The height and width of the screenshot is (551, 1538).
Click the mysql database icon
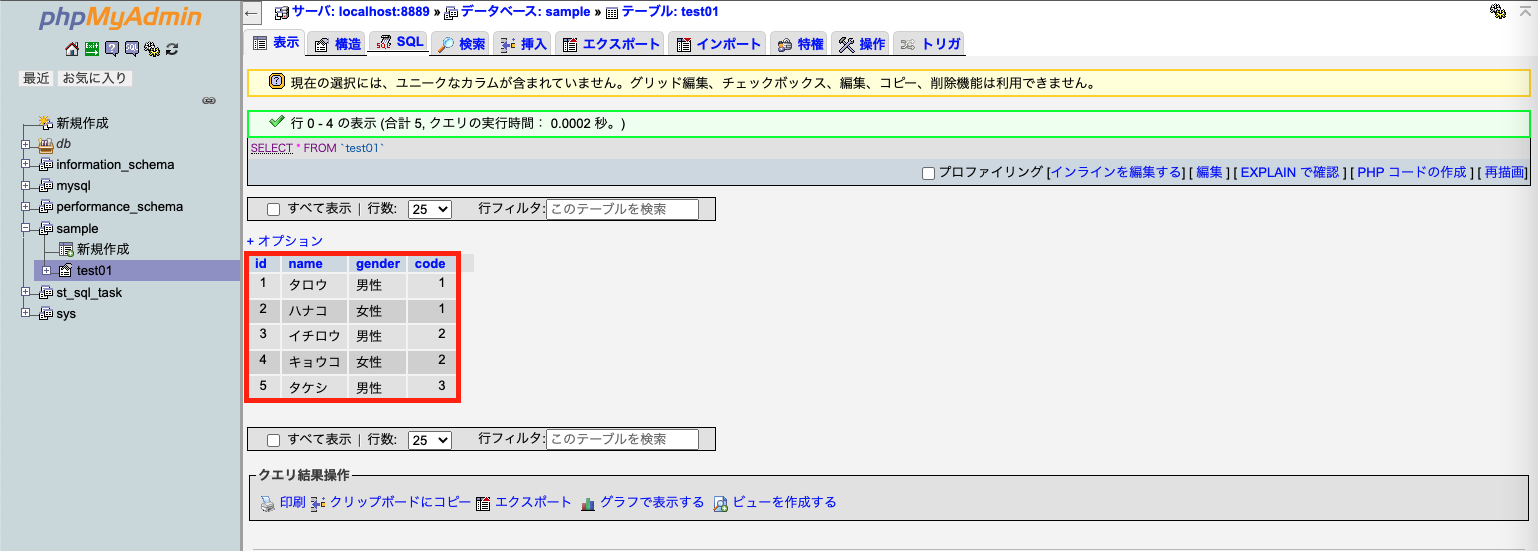45,186
